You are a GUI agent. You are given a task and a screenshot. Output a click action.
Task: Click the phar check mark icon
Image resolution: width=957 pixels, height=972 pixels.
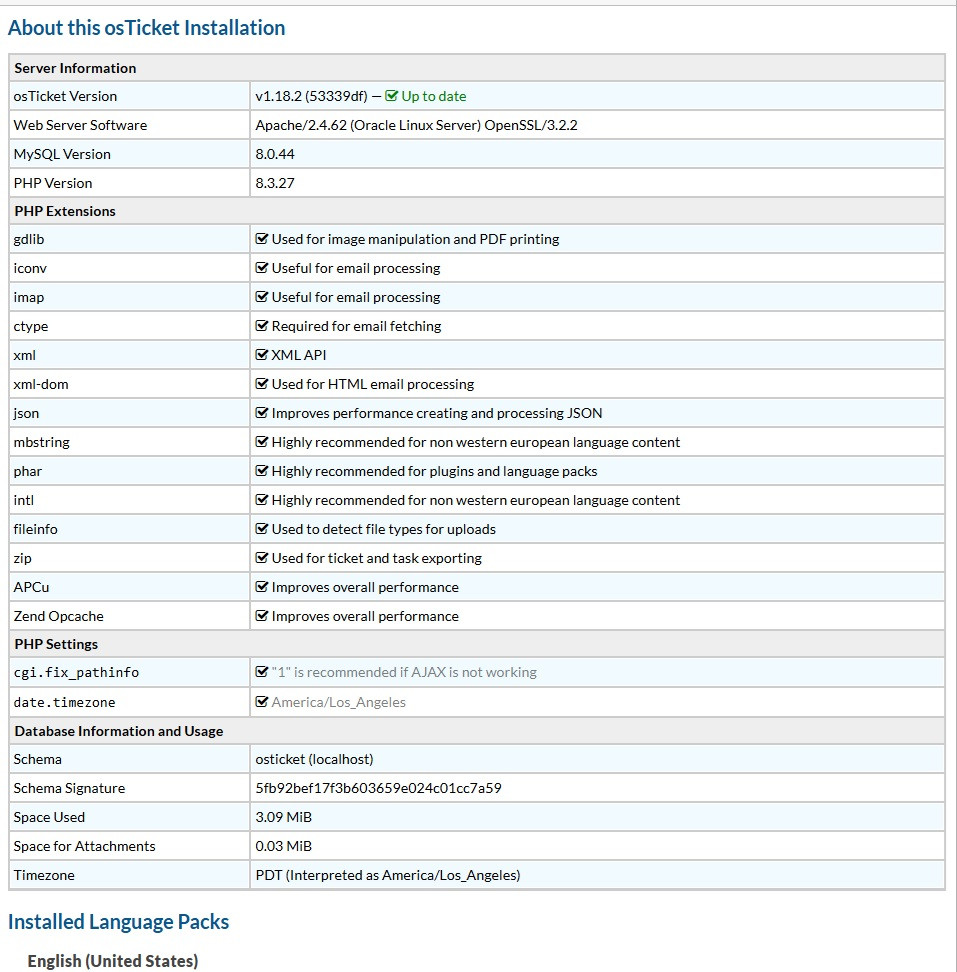(262, 471)
